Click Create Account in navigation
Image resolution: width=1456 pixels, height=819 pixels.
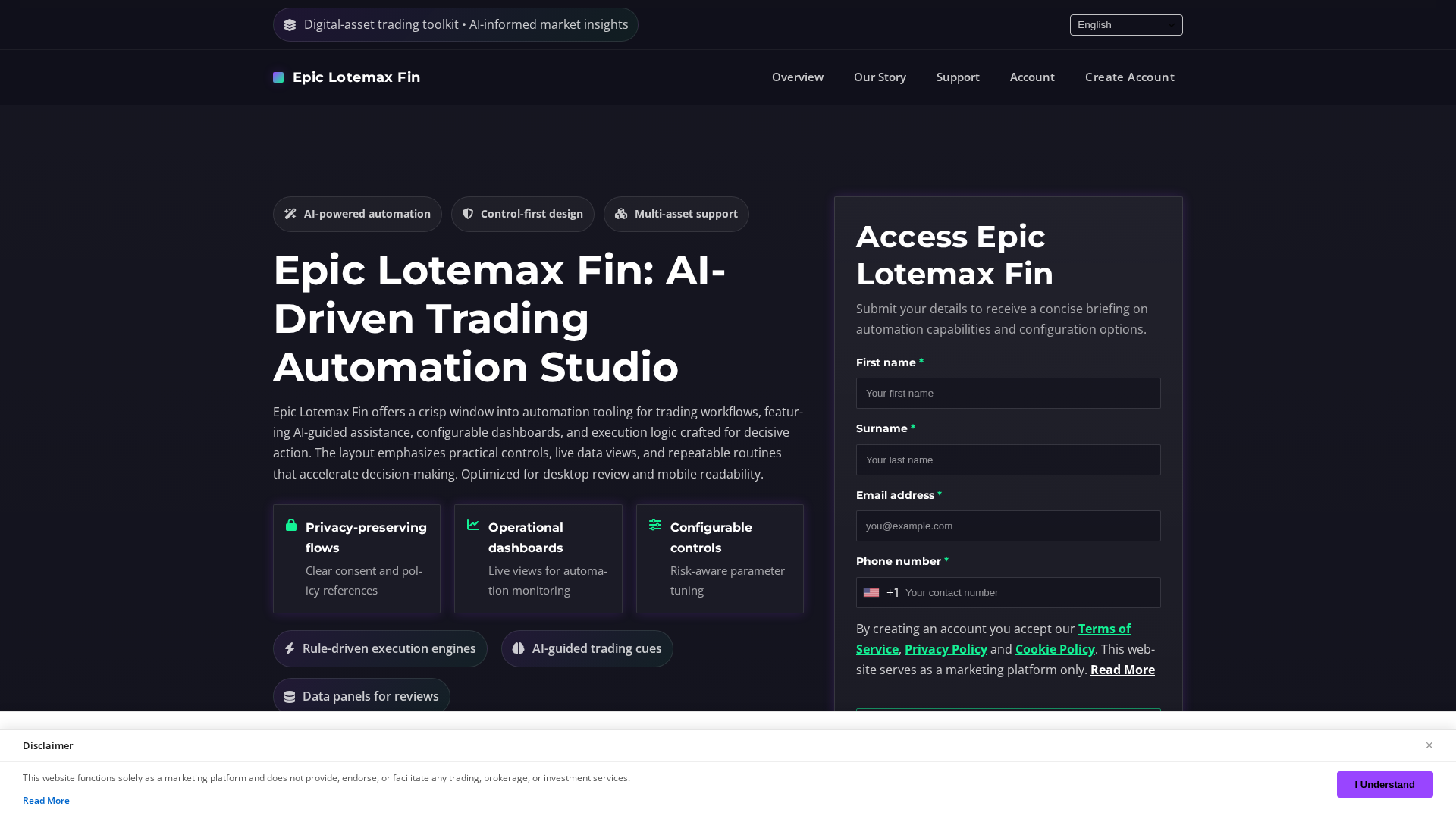(x=1130, y=77)
